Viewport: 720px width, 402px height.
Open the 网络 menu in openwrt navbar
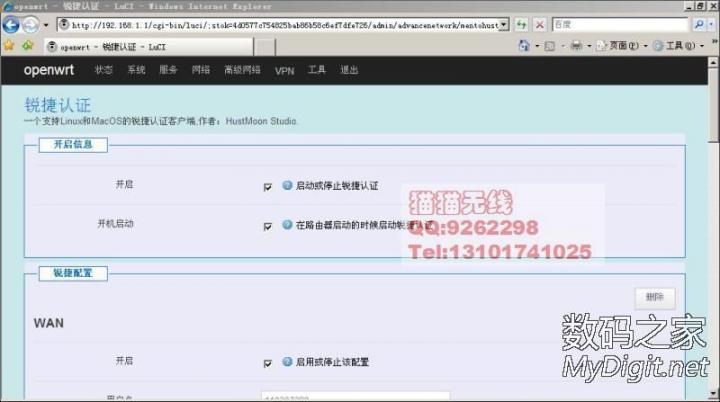(x=200, y=70)
